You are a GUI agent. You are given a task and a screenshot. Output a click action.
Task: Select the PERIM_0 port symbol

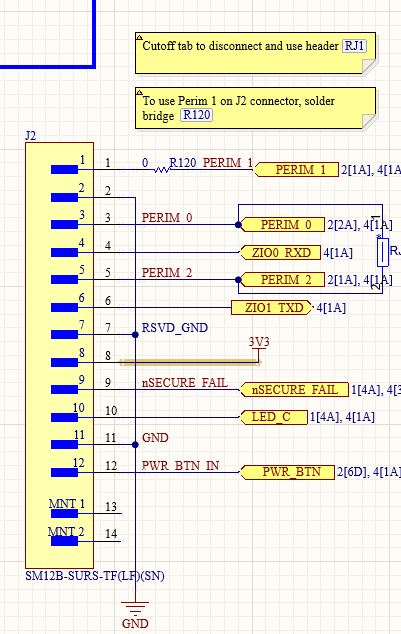click(x=282, y=224)
